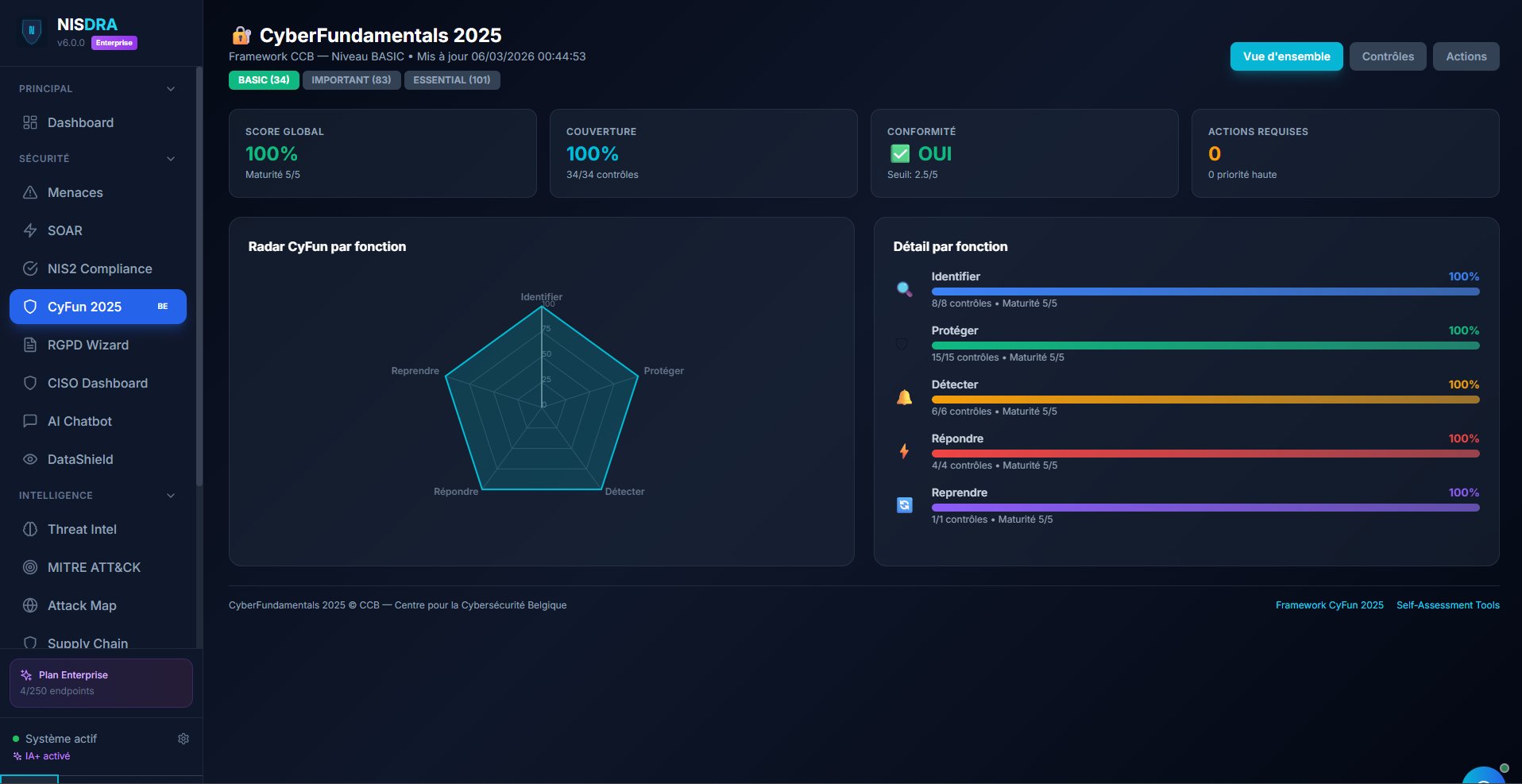1522x784 pixels.
Task: Click the "Seuil: 2.5/5" text
Action: [912, 175]
